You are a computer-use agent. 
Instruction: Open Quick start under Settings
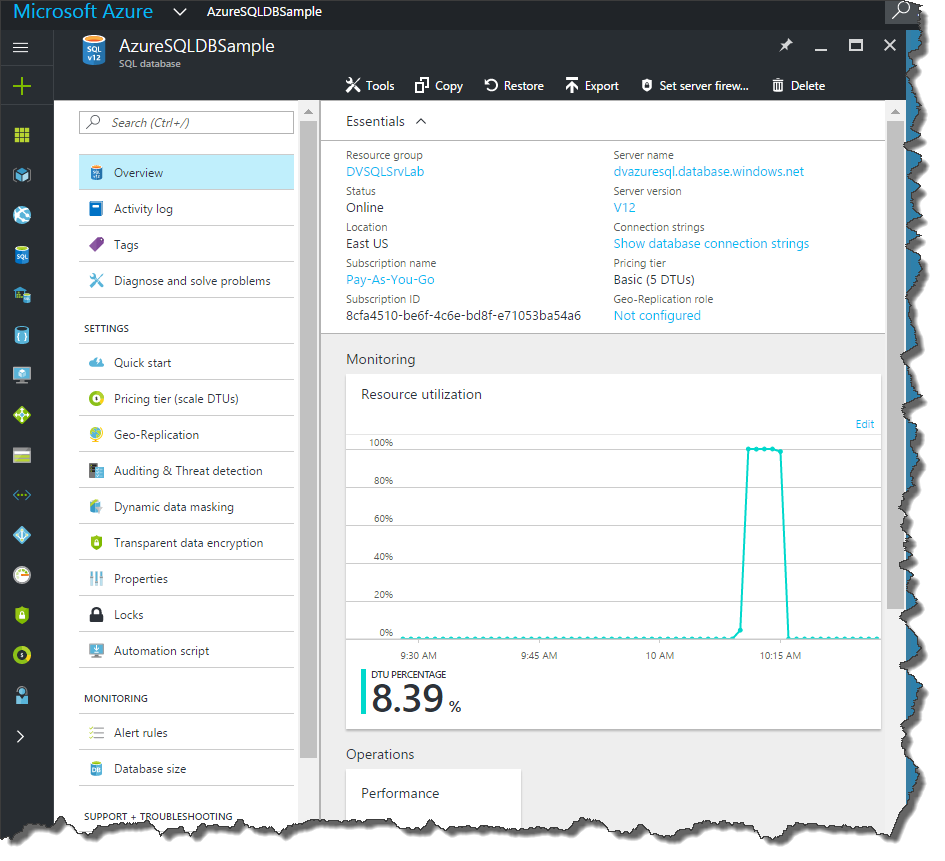click(186, 363)
